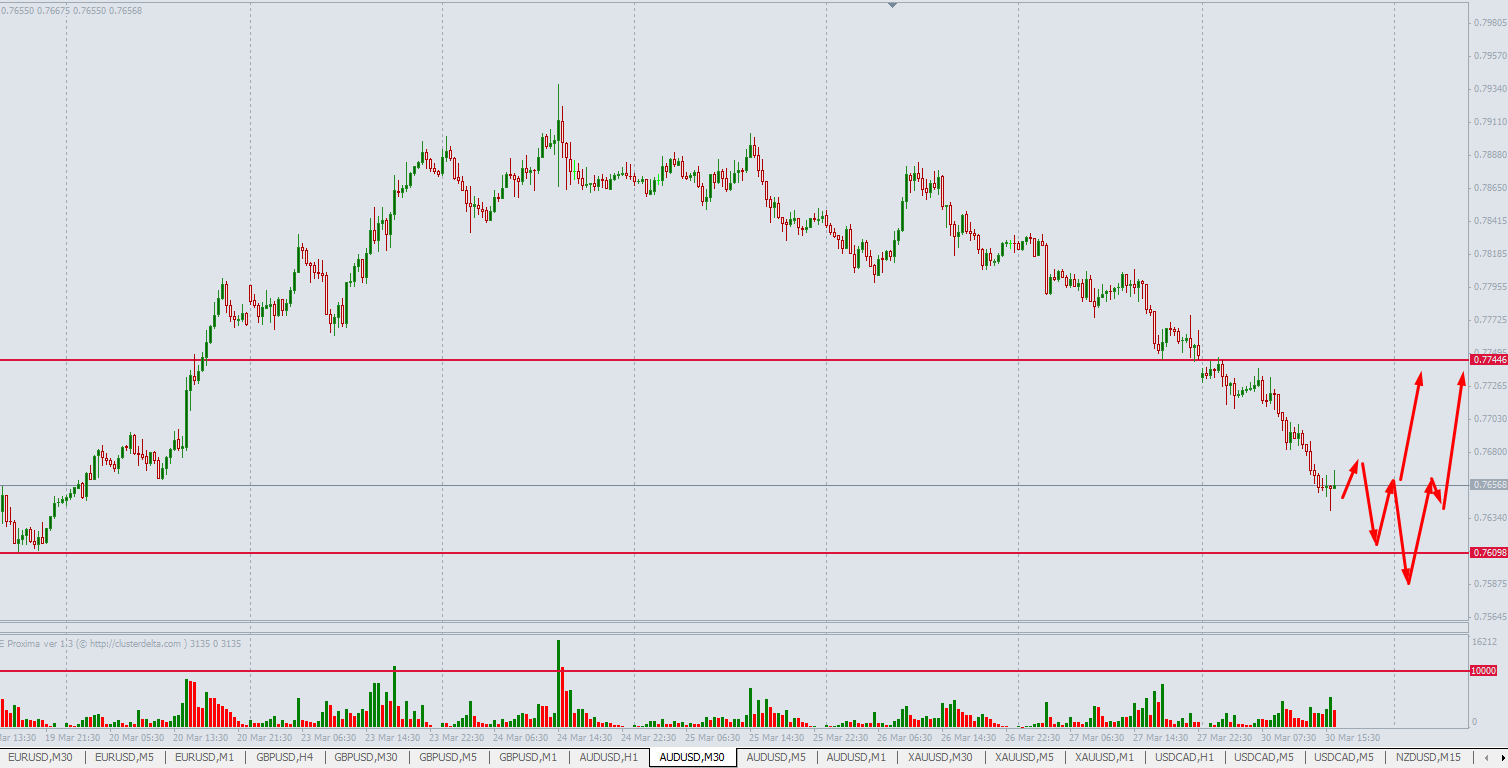
Task: Click the 25 Mar 06:30 time label
Action: [714, 738]
